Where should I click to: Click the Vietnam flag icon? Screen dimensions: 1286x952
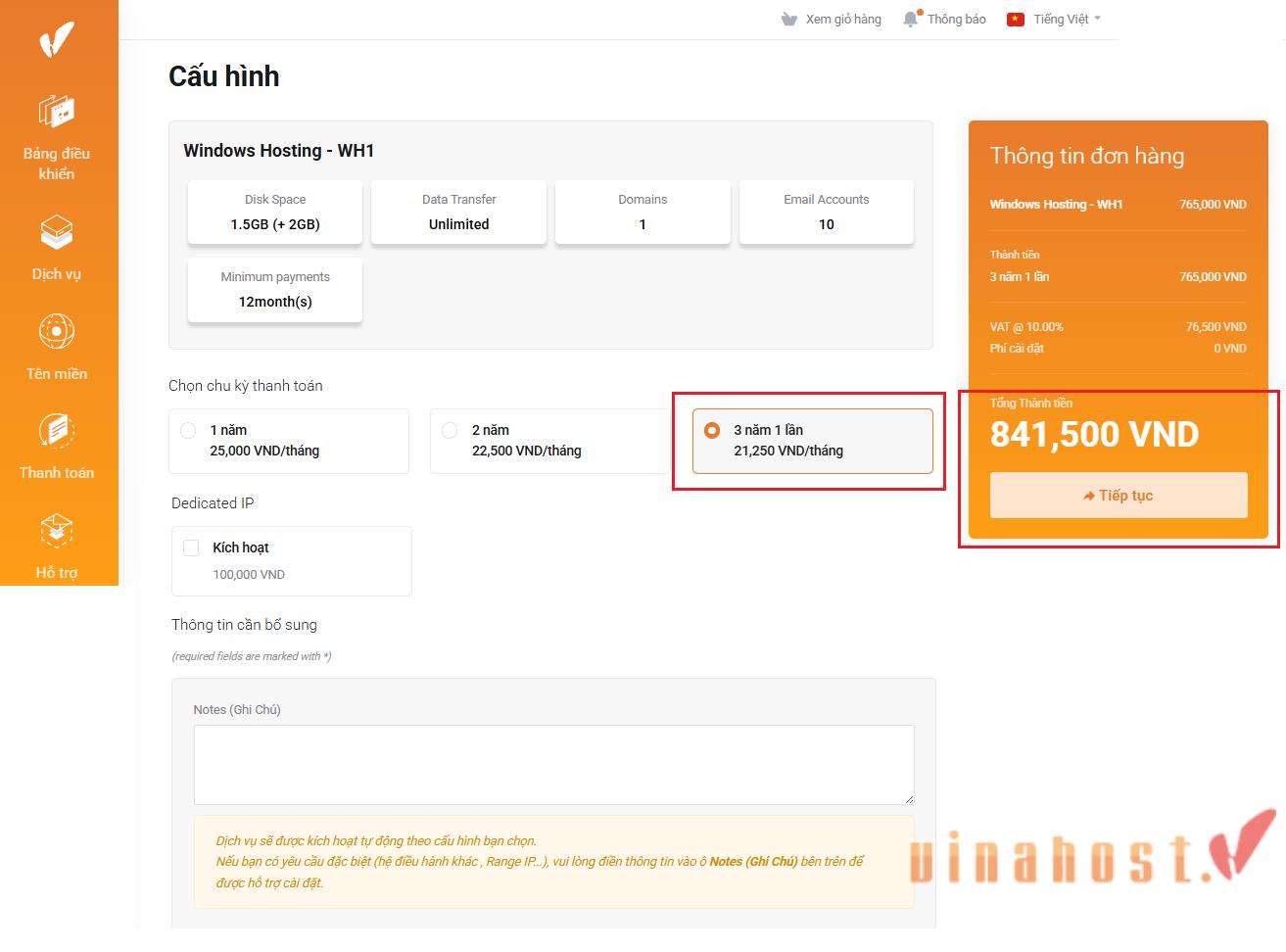click(1016, 20)
